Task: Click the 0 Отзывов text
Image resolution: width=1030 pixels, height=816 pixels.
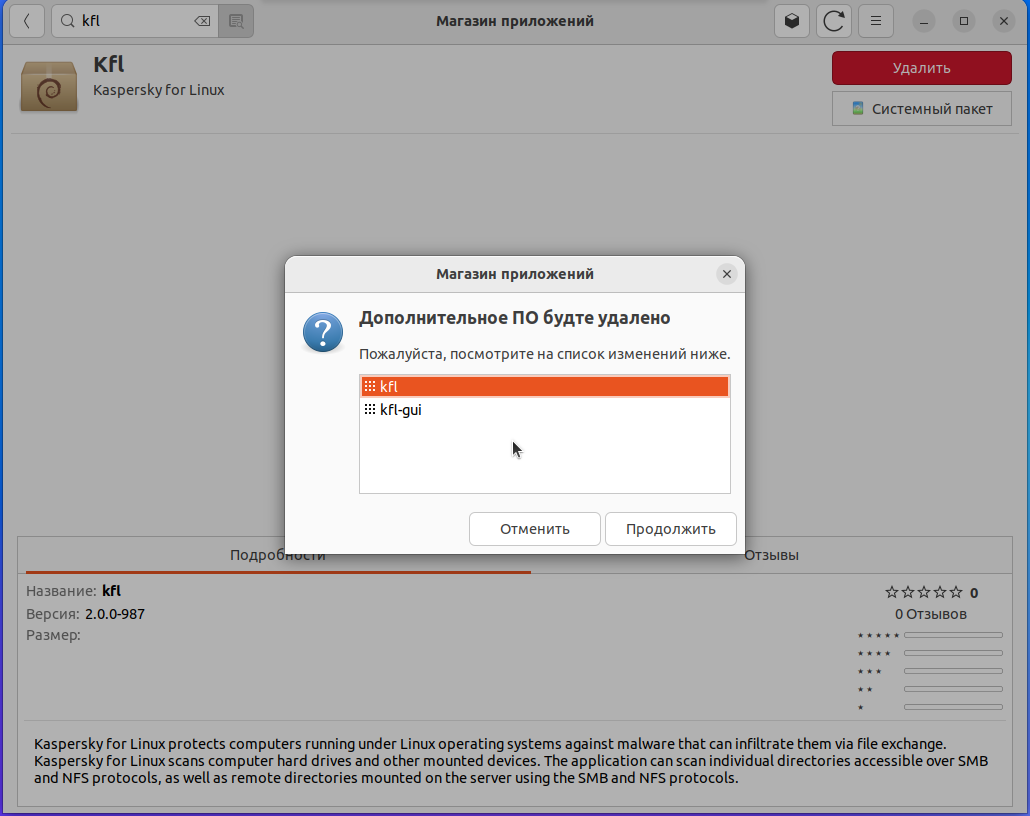Action: 931,614
